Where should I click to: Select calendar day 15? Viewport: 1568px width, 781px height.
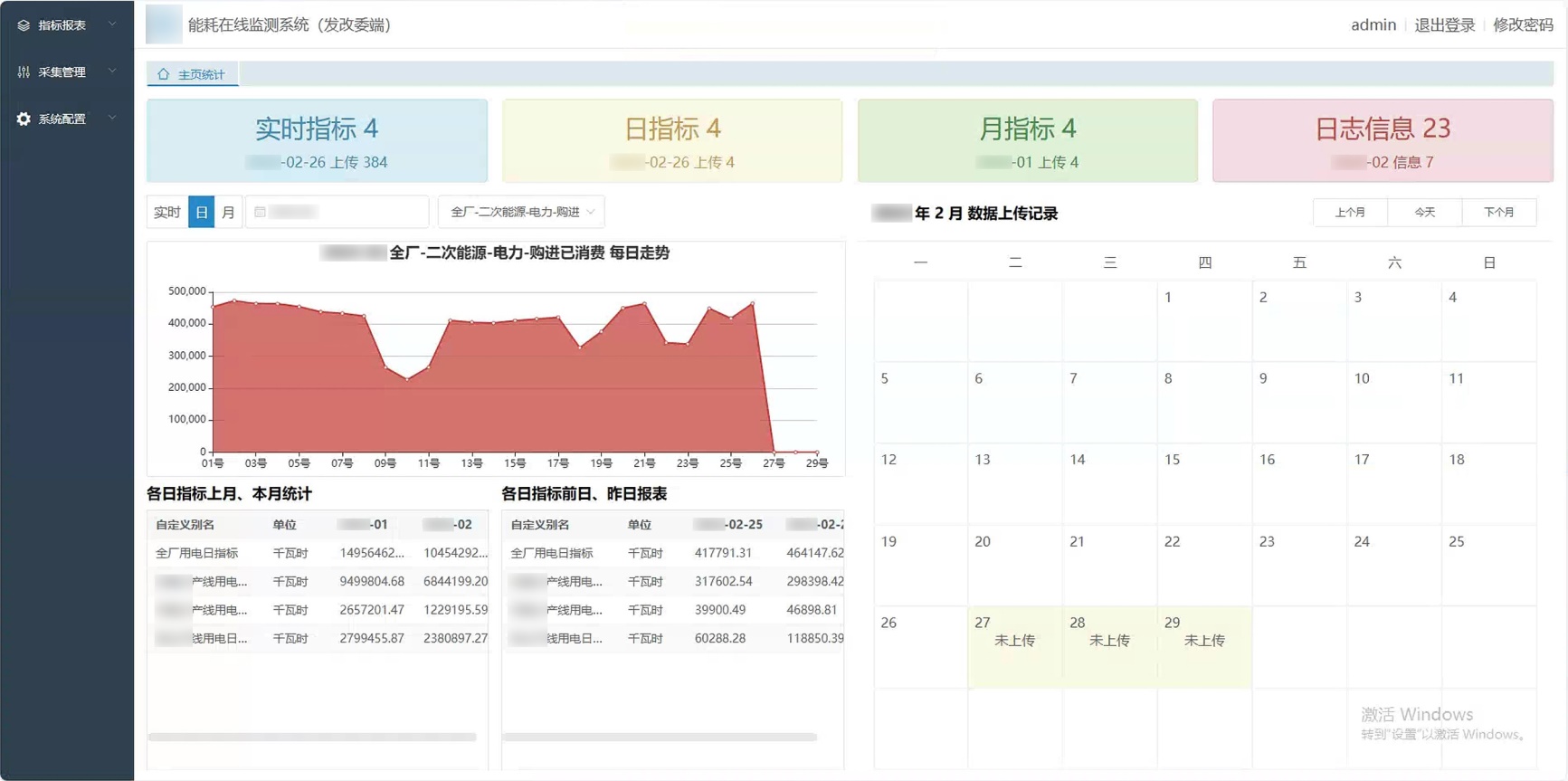click(1205, 483)
